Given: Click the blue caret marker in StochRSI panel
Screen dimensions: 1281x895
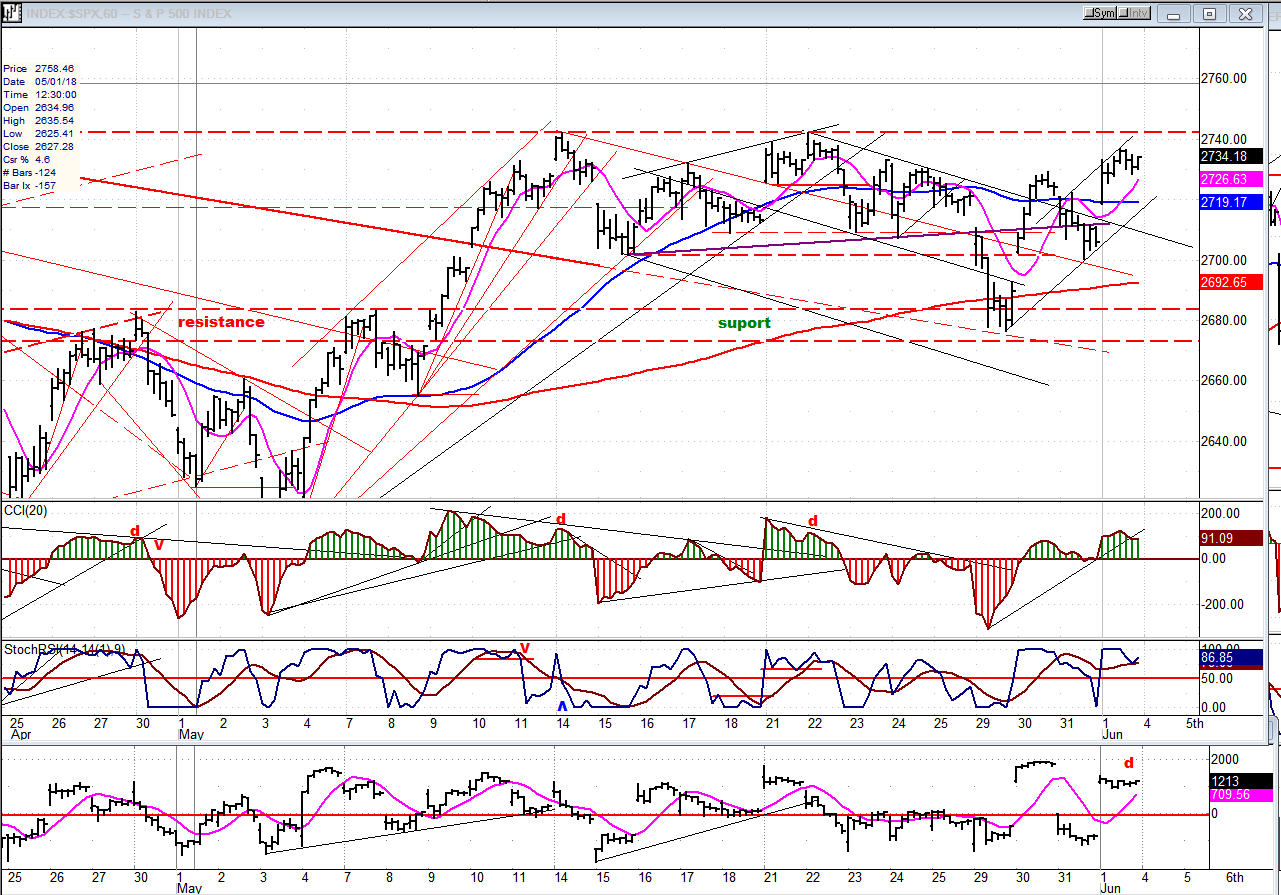Looking at the screenshot, I should 563,707.
